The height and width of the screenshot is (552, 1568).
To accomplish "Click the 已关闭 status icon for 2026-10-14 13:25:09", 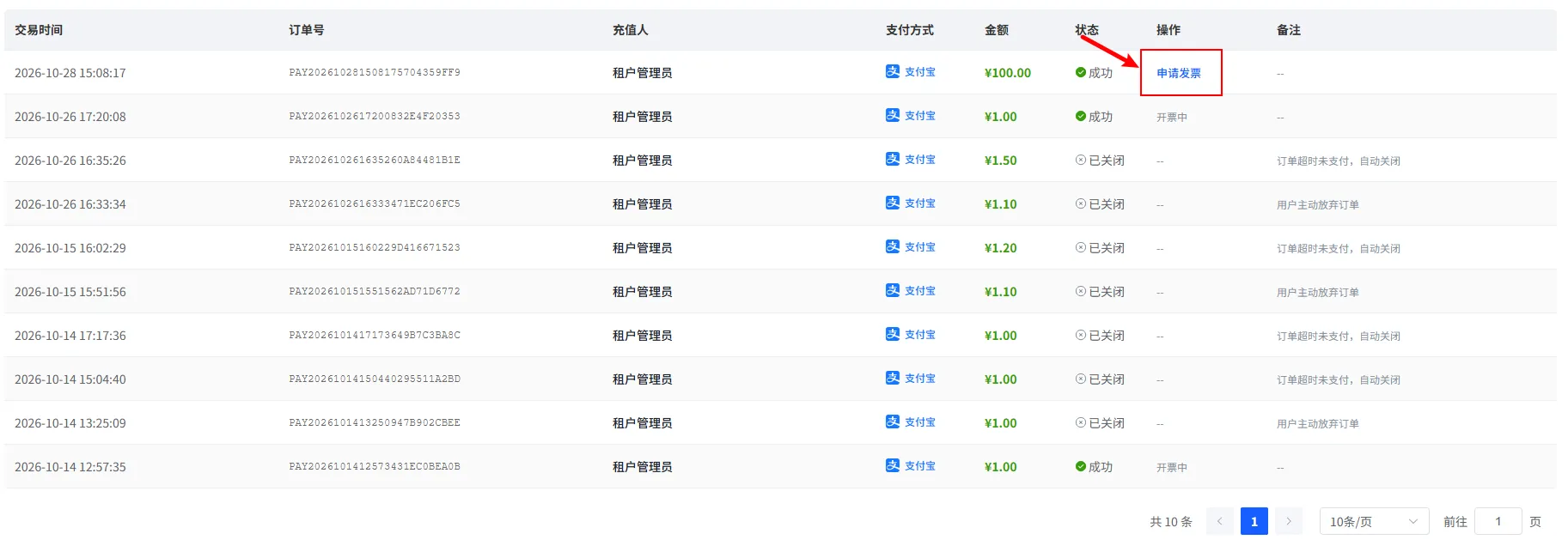I will pyautogui.click(x=1081, y=423).
